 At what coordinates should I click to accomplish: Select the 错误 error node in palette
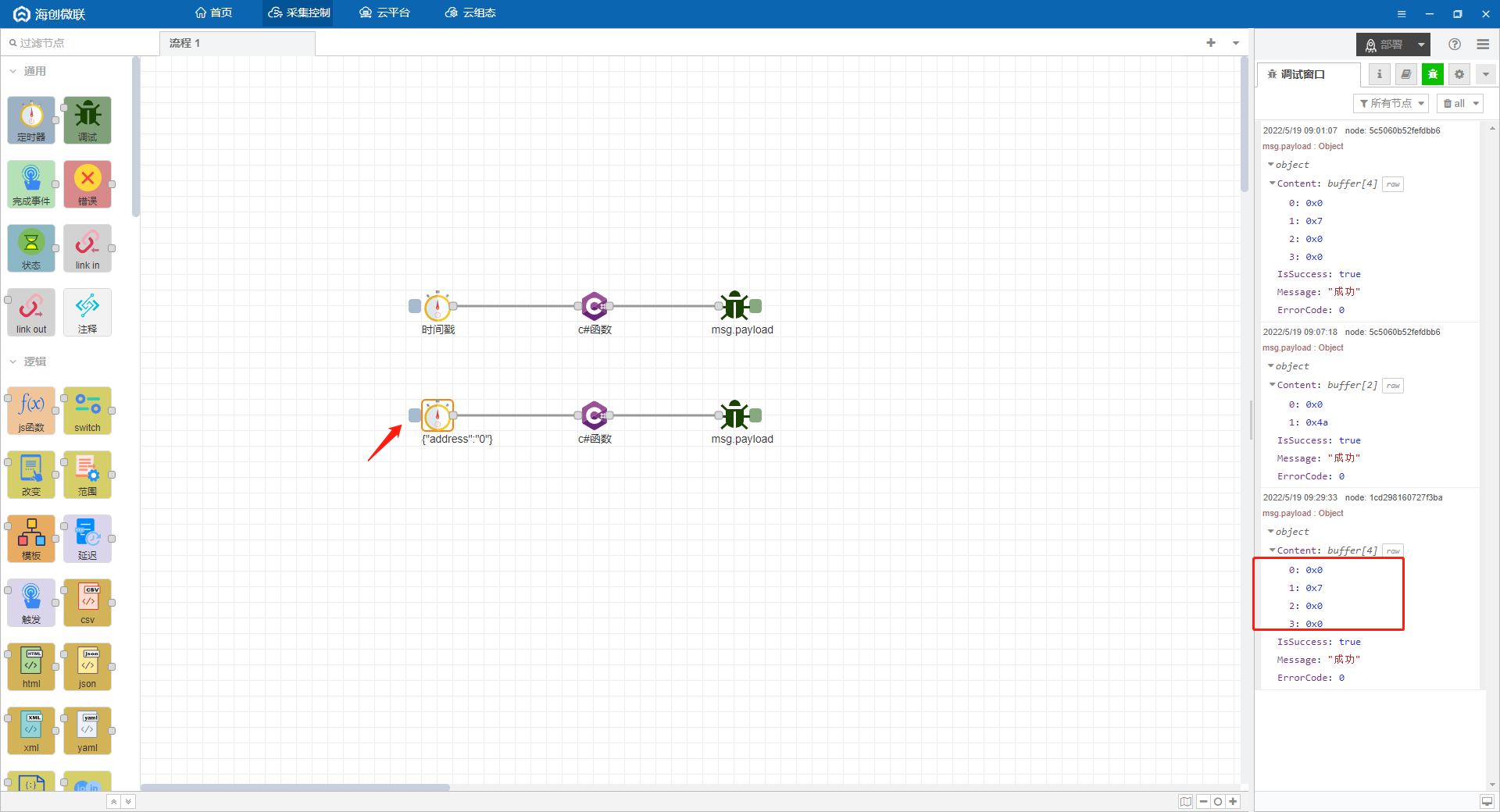coord(87,184)
